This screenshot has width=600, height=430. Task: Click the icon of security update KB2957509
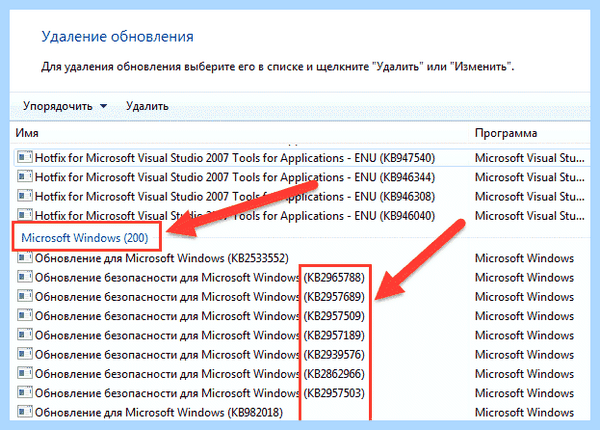point(24,315)
